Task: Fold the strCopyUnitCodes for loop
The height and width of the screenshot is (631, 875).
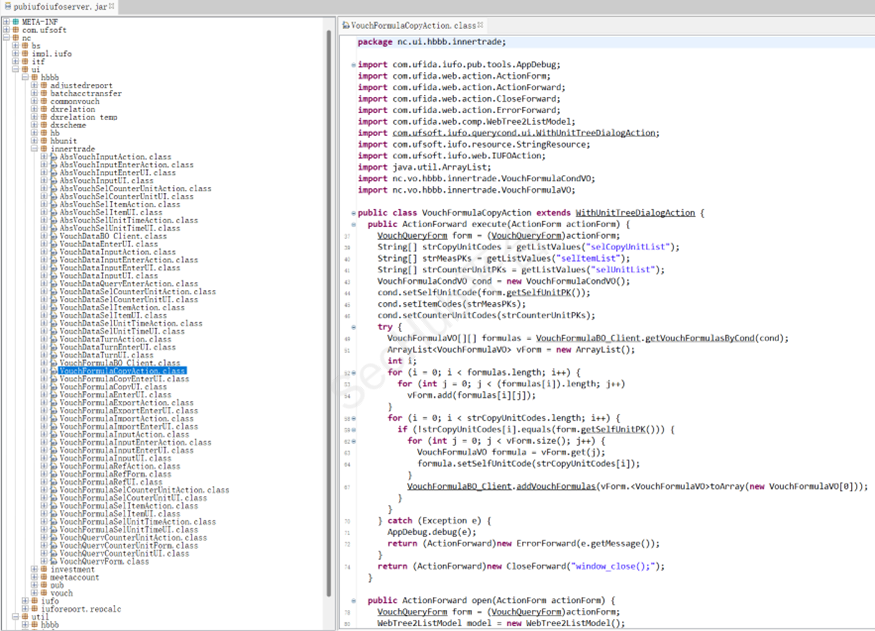Action: click(x=353, y=418)
